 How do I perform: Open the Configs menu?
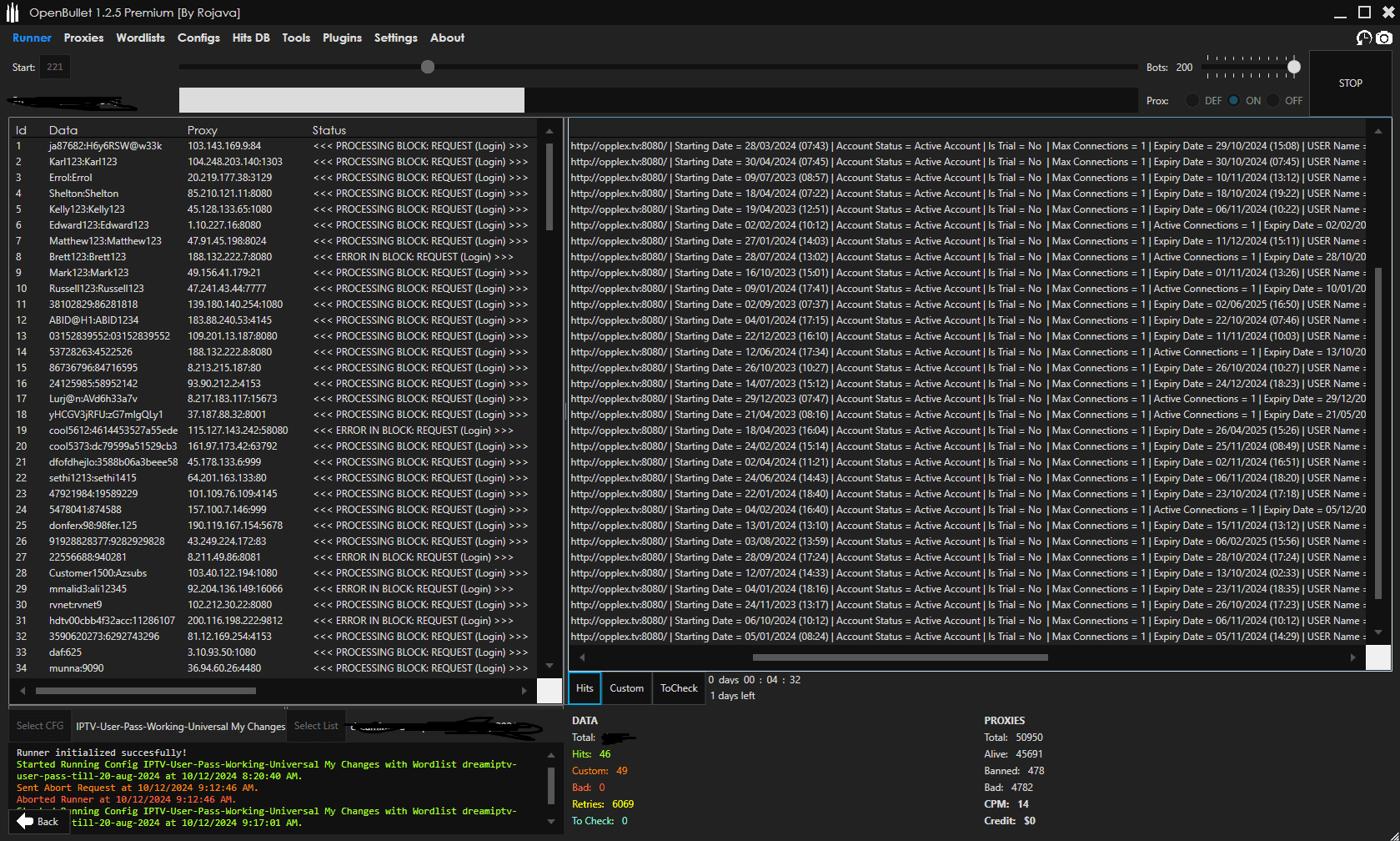tap(198, 38)
